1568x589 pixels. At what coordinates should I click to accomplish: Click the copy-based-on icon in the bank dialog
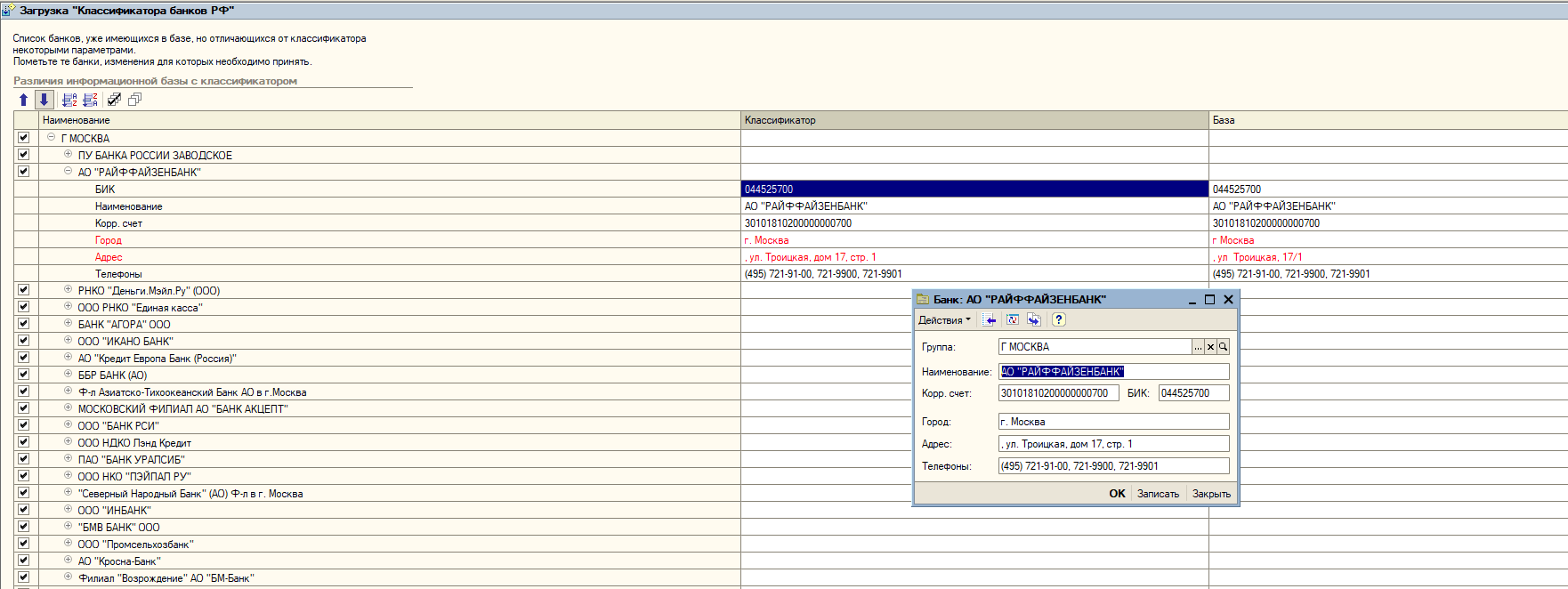(1034, 320)
